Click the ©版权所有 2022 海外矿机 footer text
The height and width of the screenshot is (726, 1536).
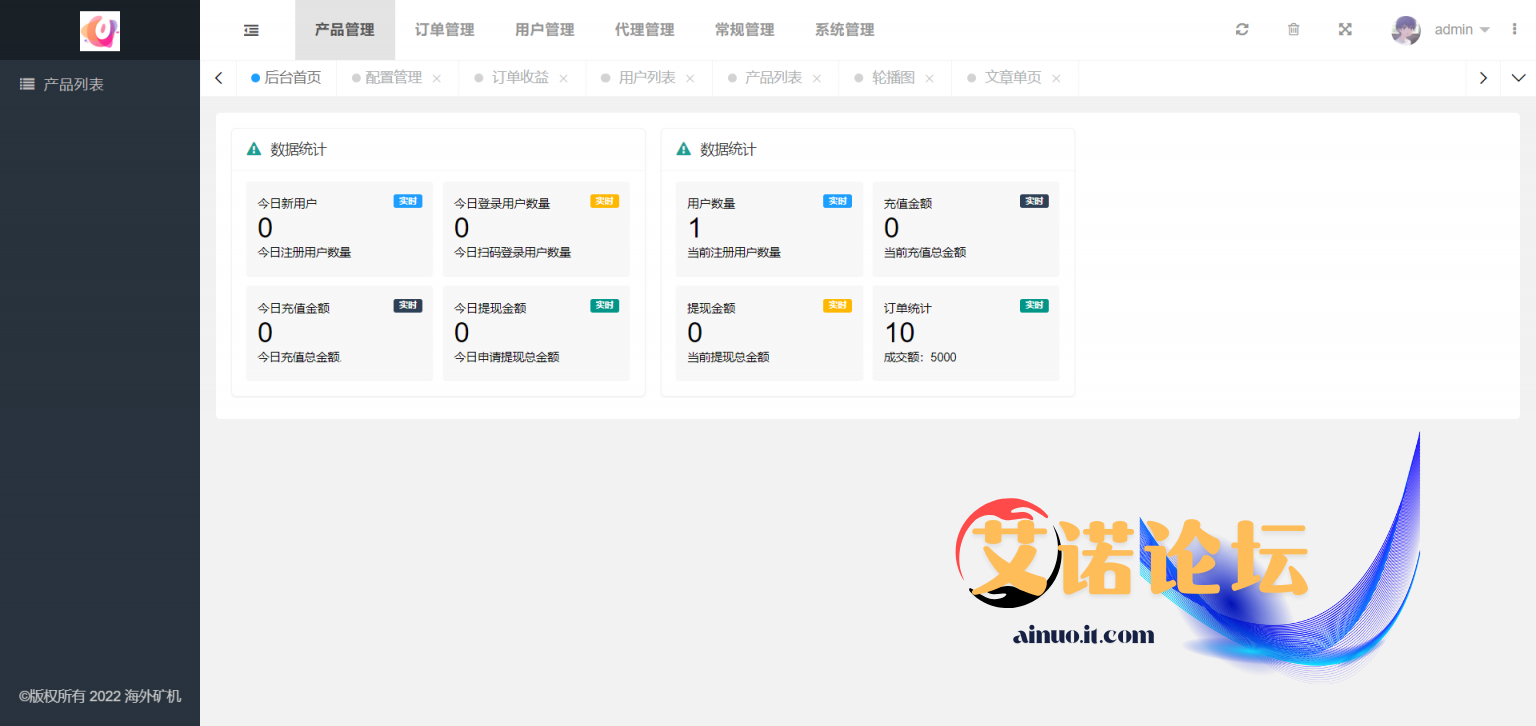point(100,697)
